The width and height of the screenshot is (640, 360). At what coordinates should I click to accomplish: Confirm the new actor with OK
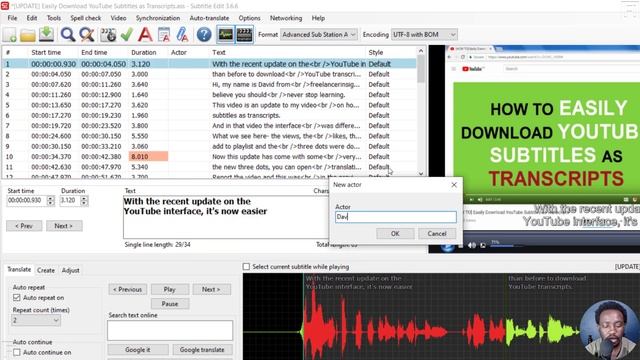tap(395, 233)
